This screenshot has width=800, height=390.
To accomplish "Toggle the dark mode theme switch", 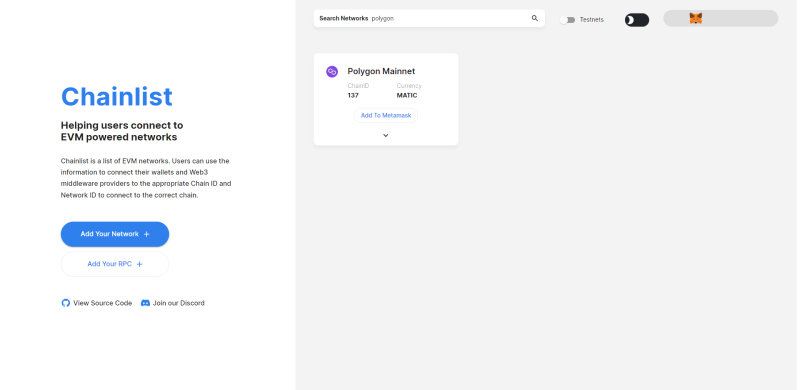I will point(637,20).
